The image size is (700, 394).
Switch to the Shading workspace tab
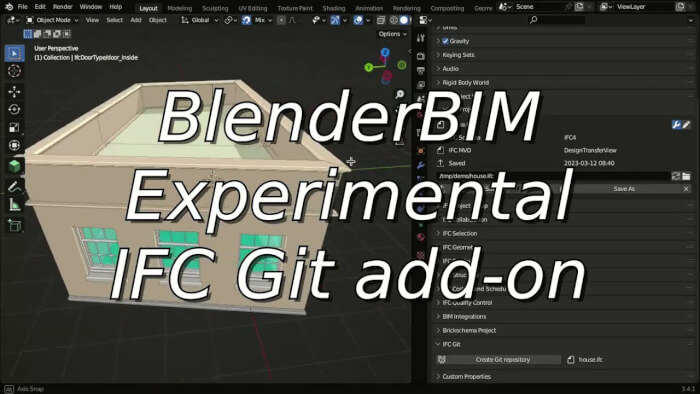[x=334, y=8]
